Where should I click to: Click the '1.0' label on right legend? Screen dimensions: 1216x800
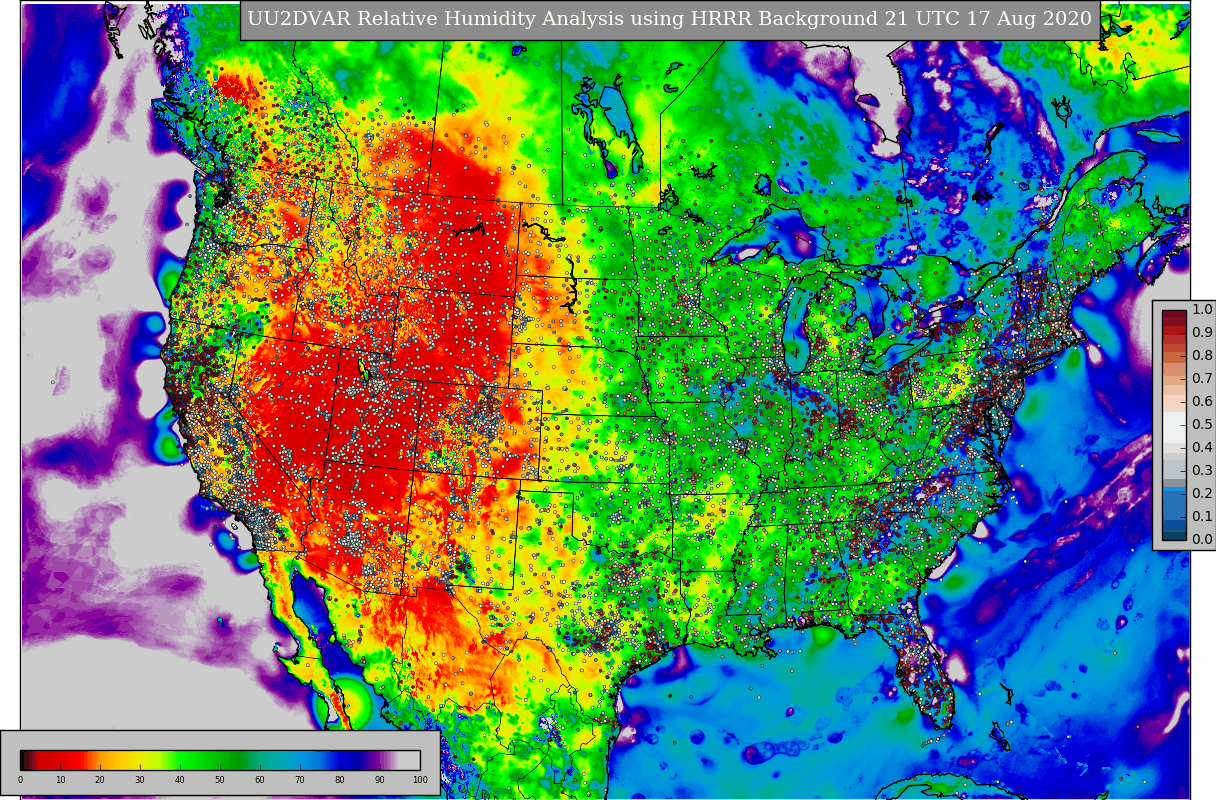coord(1202,310)
